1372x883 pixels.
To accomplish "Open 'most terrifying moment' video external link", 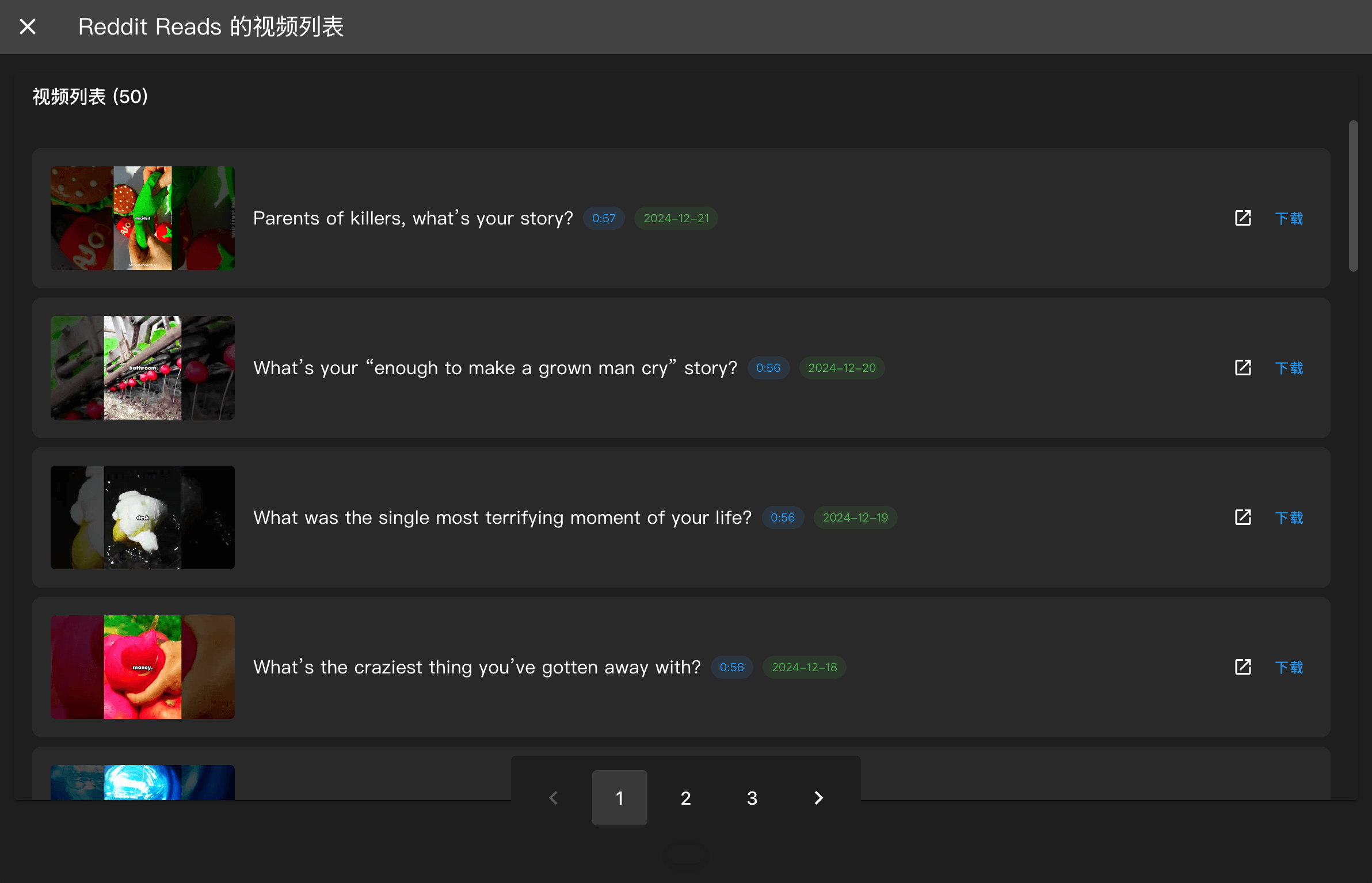I will 1243,517.
